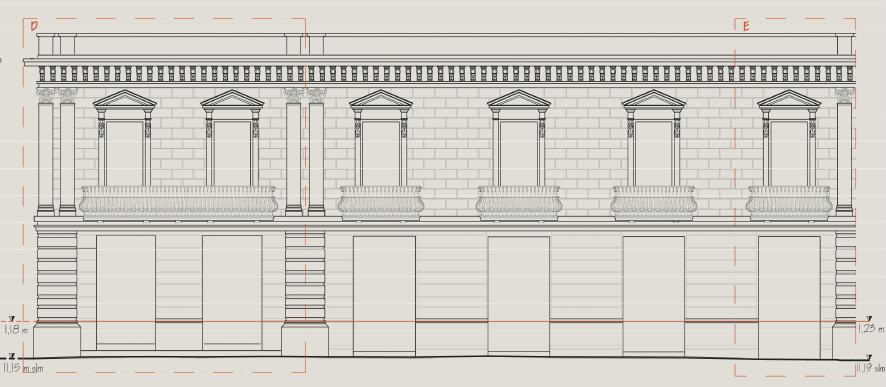Pick the leftmost pedimented upper-floor window
This screenshot has width=886, height=387.
[124, 138]
